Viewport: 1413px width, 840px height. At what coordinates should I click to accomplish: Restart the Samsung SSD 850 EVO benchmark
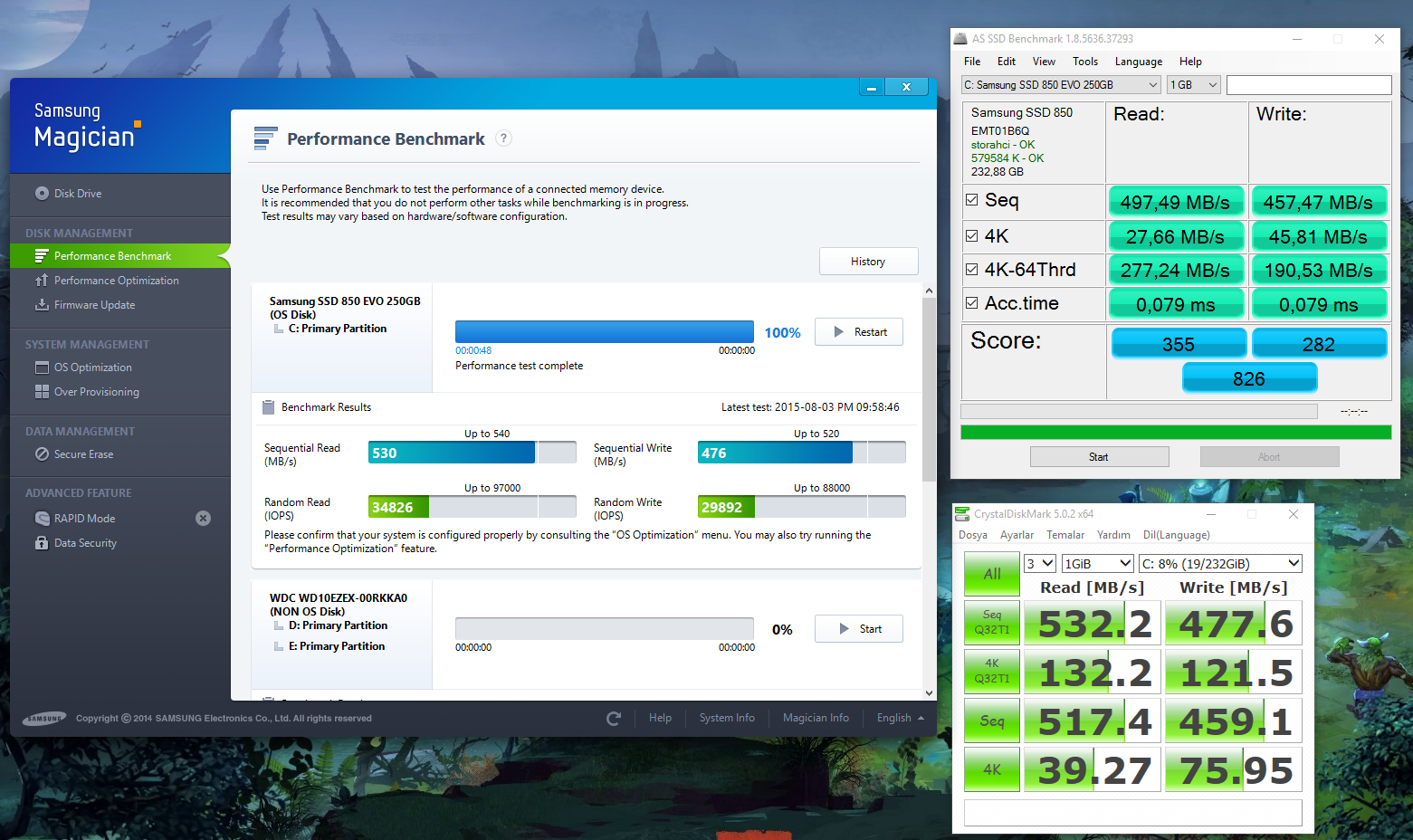tap(859, 332)
